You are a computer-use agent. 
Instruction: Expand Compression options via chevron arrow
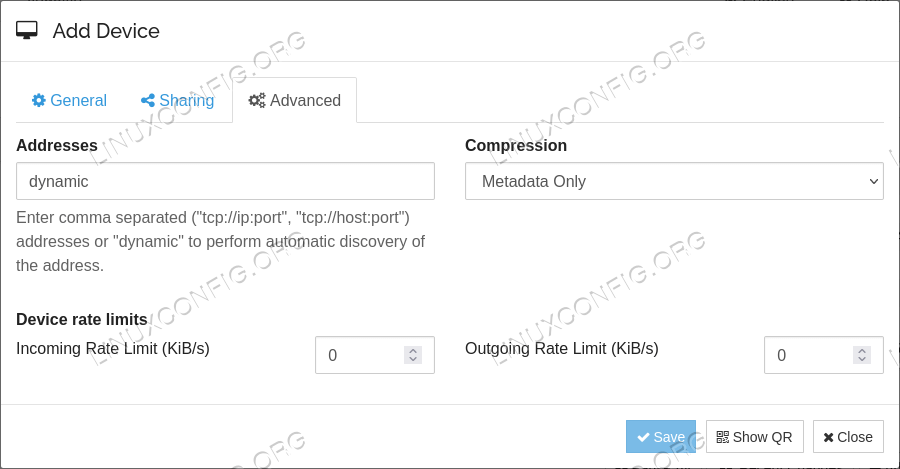coord(874,181)
